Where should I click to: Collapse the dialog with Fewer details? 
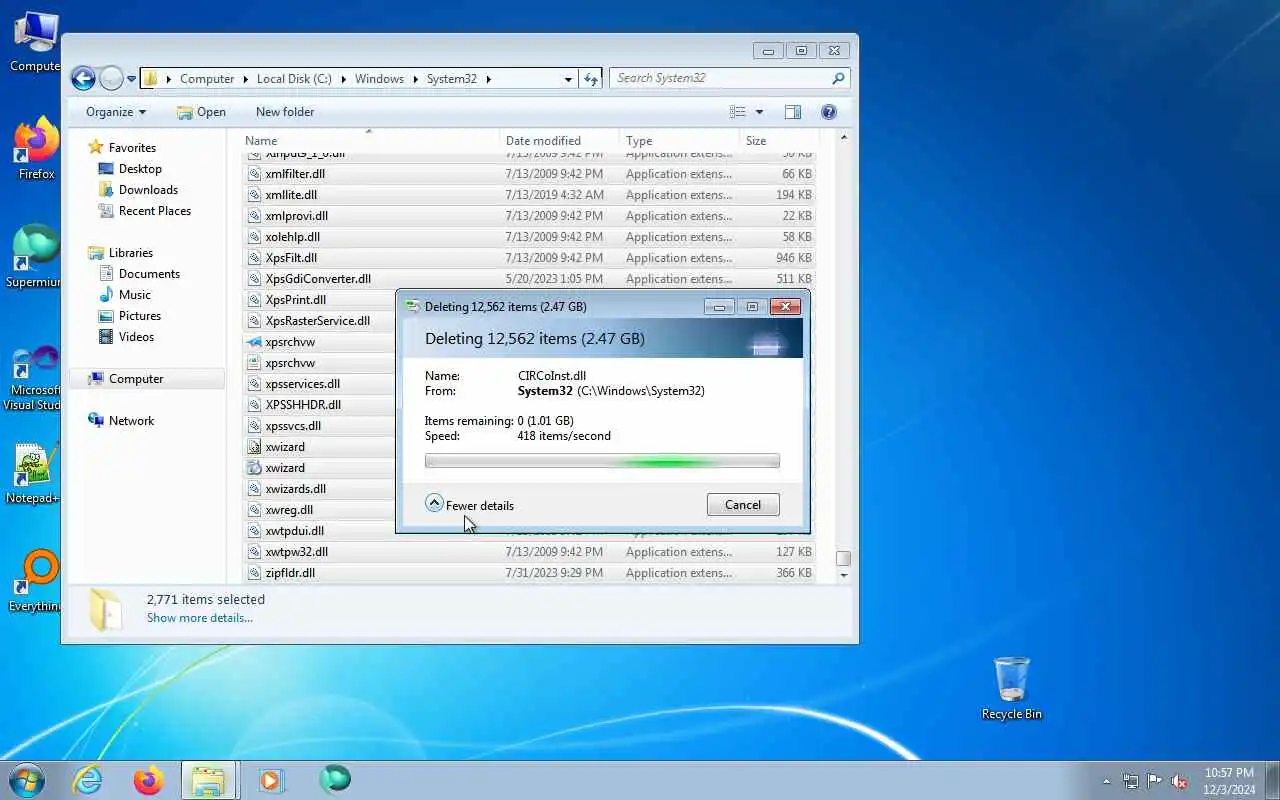pos(470,505)
